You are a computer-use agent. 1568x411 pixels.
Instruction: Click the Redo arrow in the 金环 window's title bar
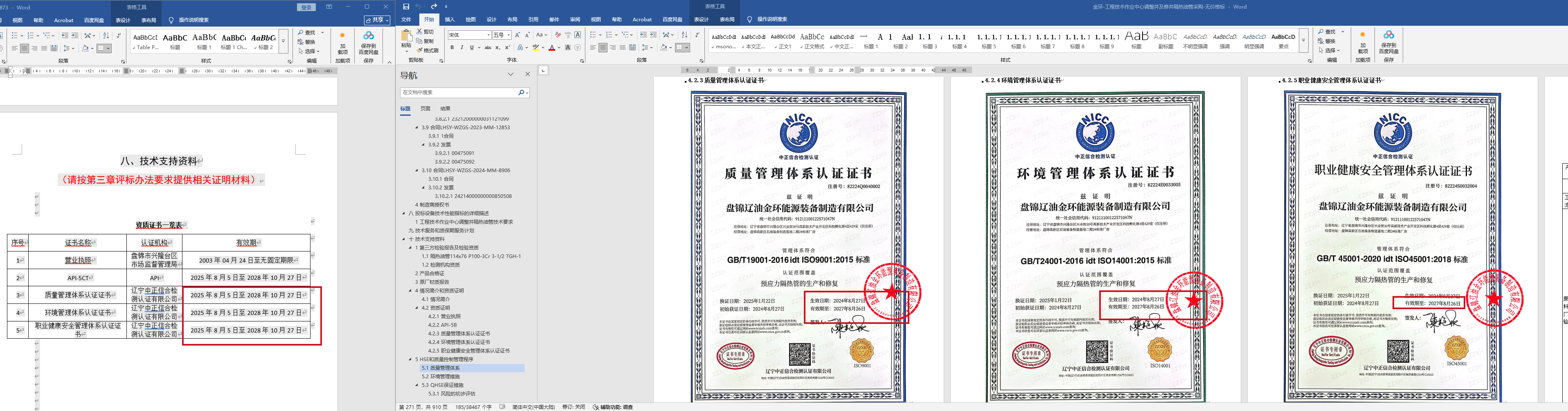[x=433, y=7]
